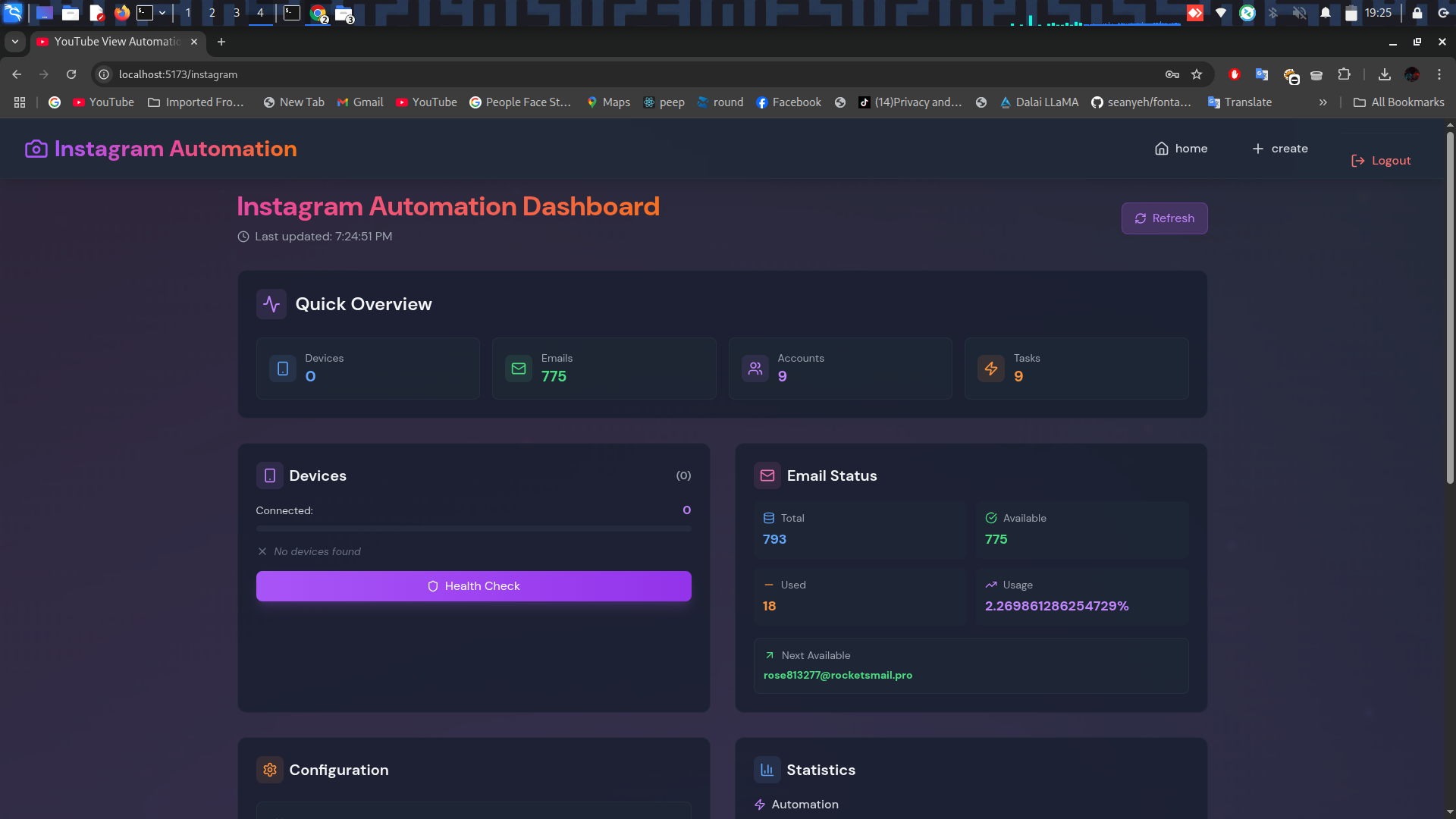
Task: Expand the Chrome tab search dropdown
Action: click(15, 42)
